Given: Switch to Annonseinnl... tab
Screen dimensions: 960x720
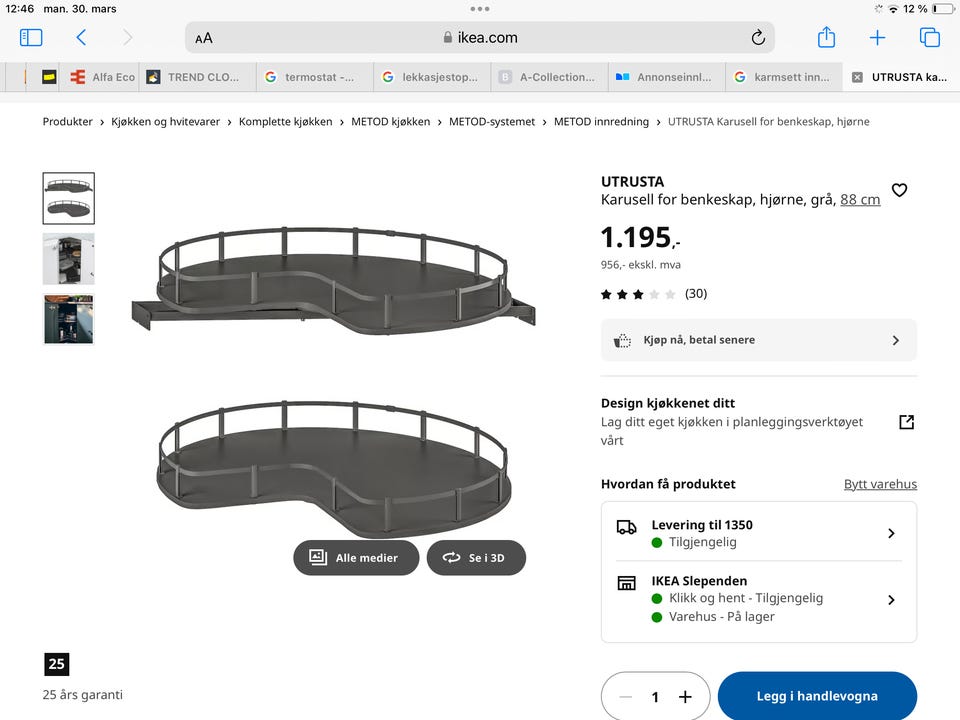Looking at the screenshot, I should 667,77.
